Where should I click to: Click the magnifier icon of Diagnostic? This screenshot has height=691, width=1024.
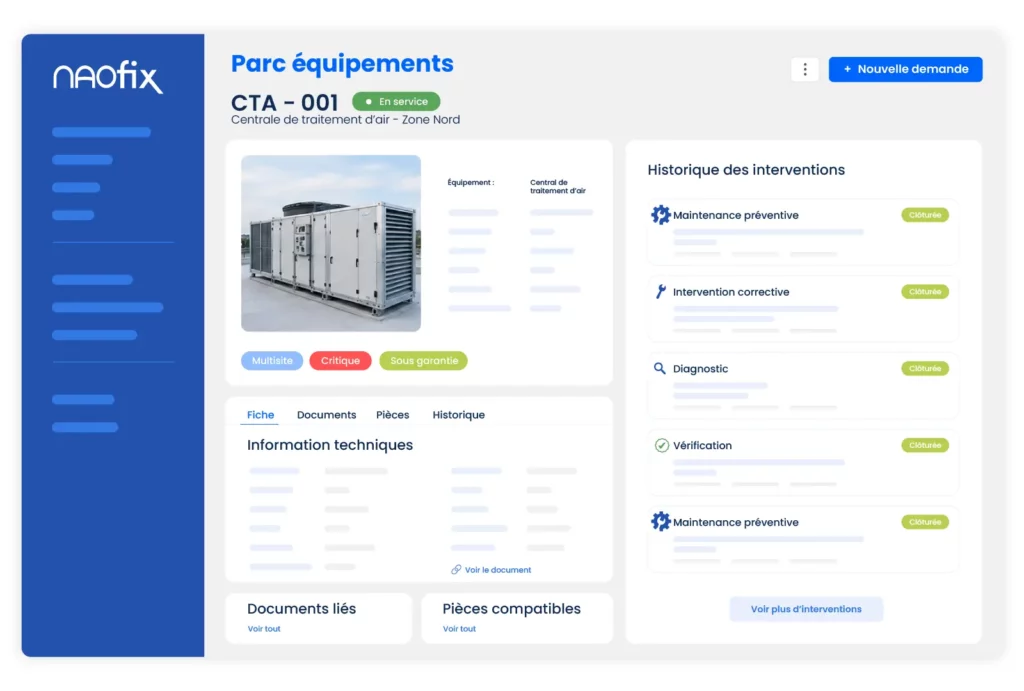[660, 368]
